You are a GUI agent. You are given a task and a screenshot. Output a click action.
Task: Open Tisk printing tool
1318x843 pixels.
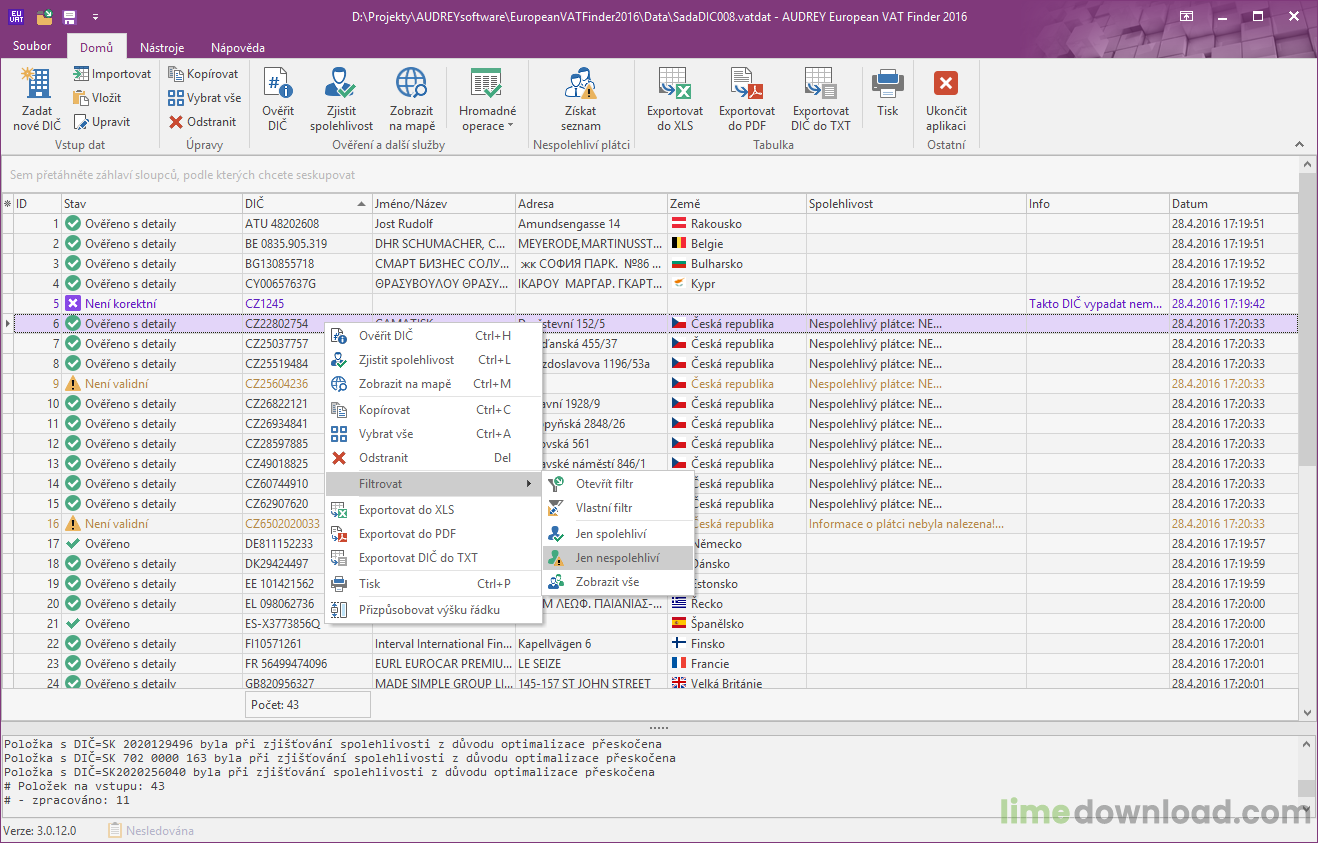[x=887, y=97]
